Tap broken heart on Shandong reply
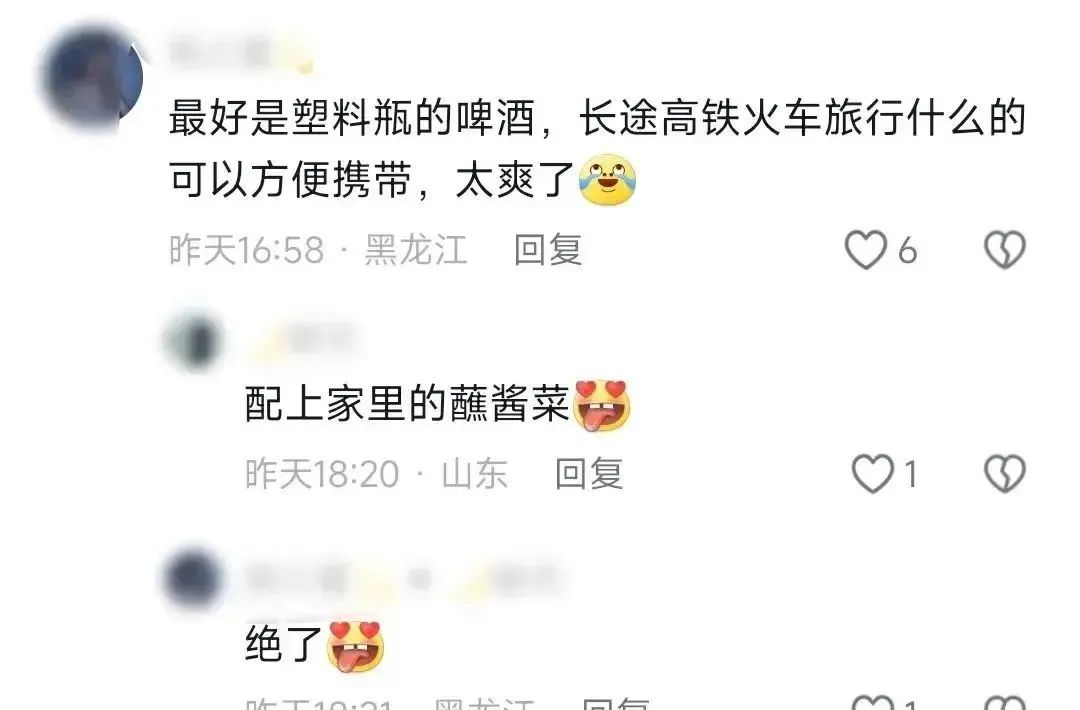 click(1005, 474)
